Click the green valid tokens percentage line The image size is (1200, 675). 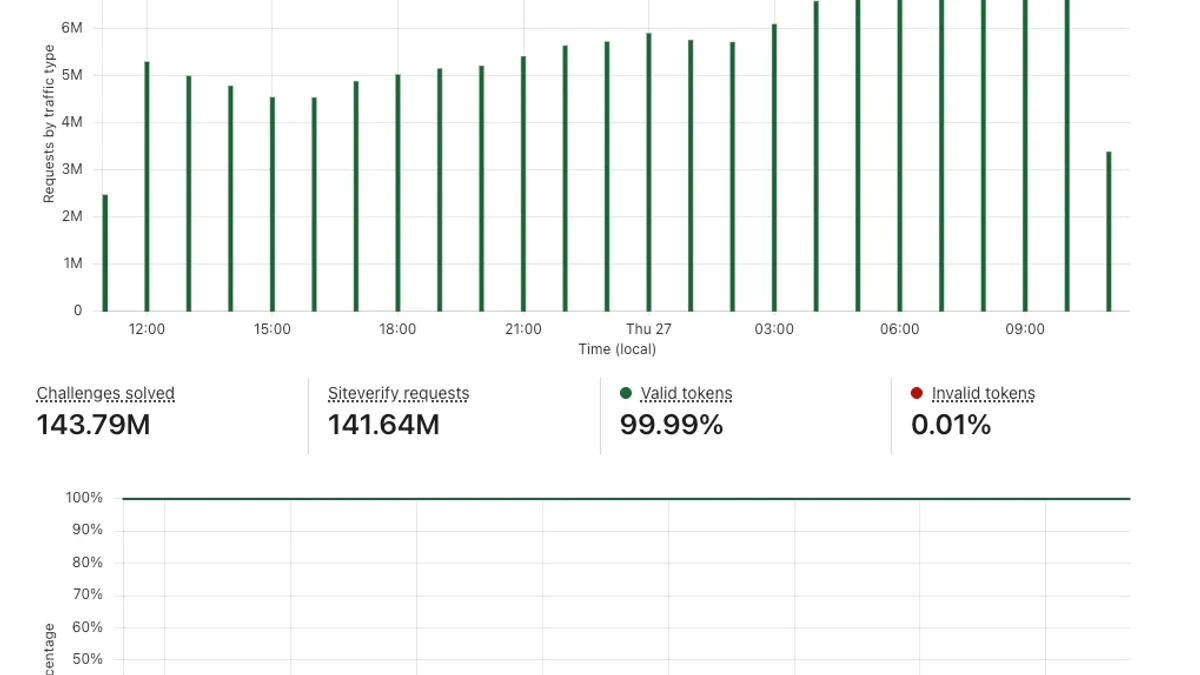coord(626,498)
